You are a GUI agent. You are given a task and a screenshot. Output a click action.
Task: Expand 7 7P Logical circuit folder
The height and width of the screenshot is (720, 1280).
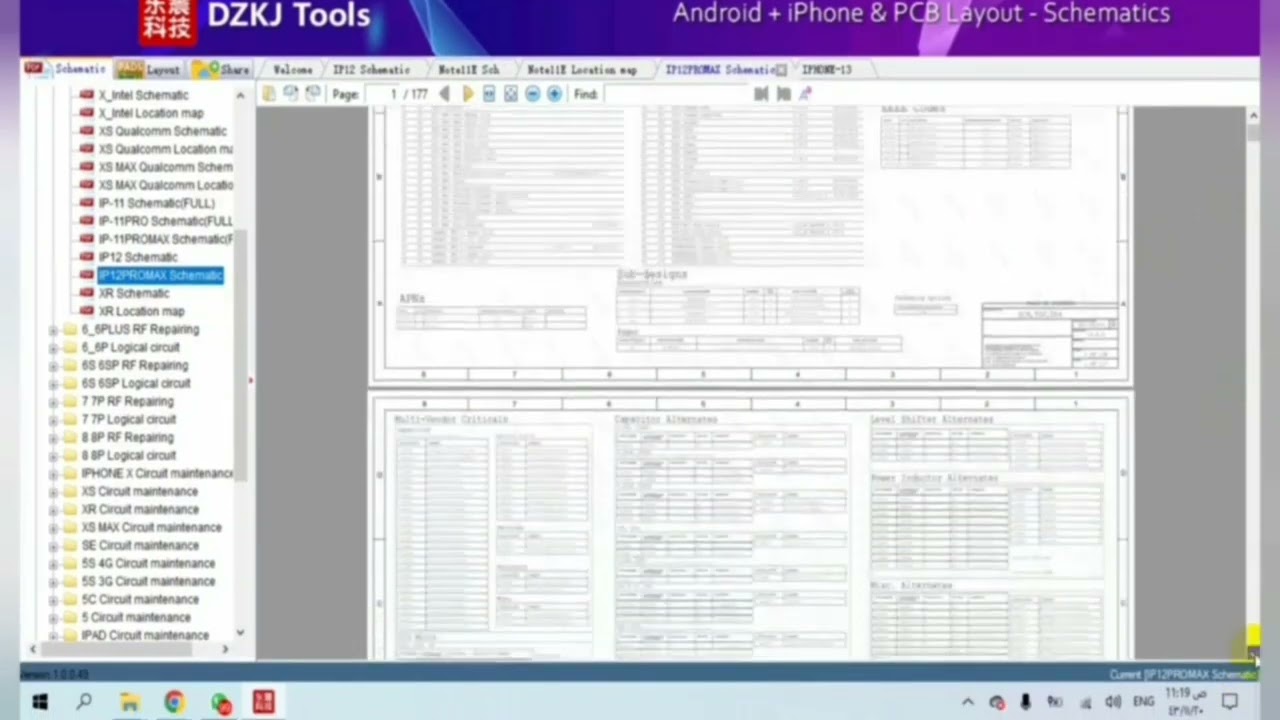pyautogui.click(x=53, y=420)
